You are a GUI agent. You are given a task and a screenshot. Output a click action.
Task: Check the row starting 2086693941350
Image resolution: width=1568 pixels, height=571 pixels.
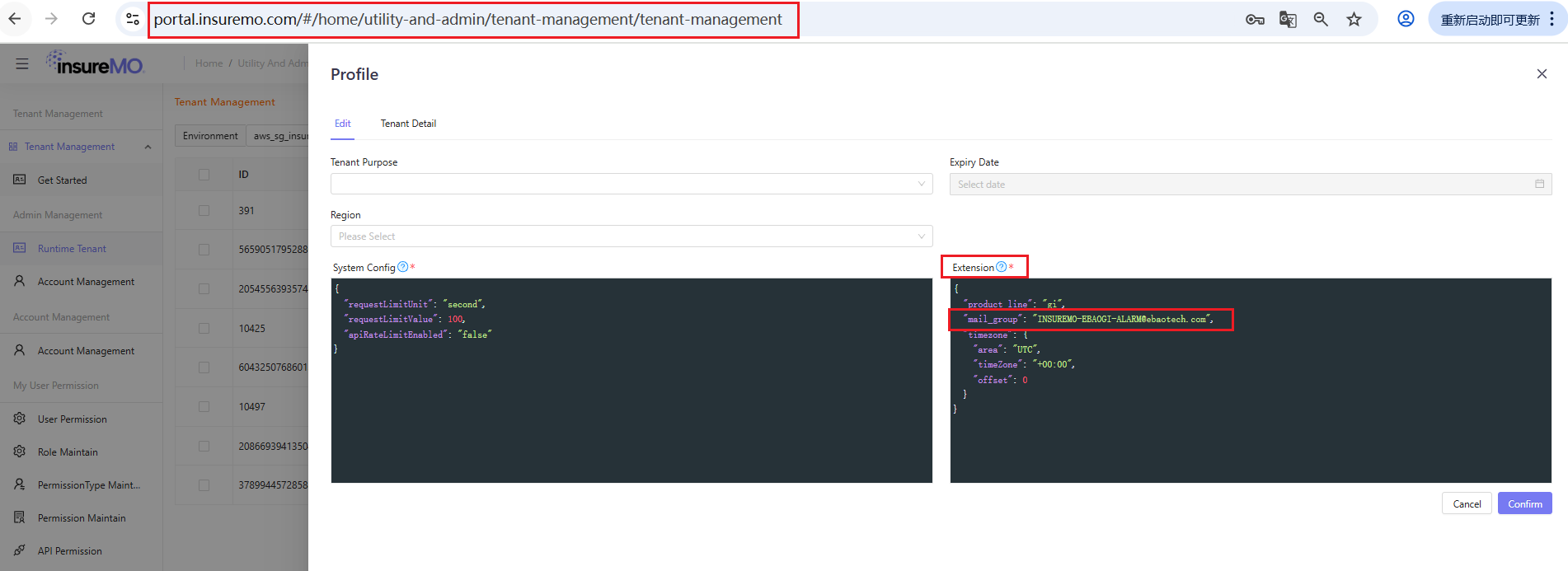[x=204, y=447]
